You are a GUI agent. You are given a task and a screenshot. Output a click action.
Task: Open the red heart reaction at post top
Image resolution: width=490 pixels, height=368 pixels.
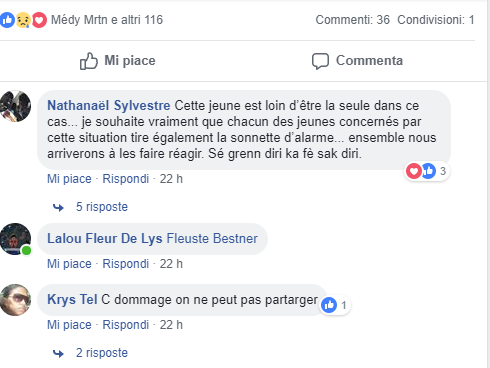coord(39,20)
